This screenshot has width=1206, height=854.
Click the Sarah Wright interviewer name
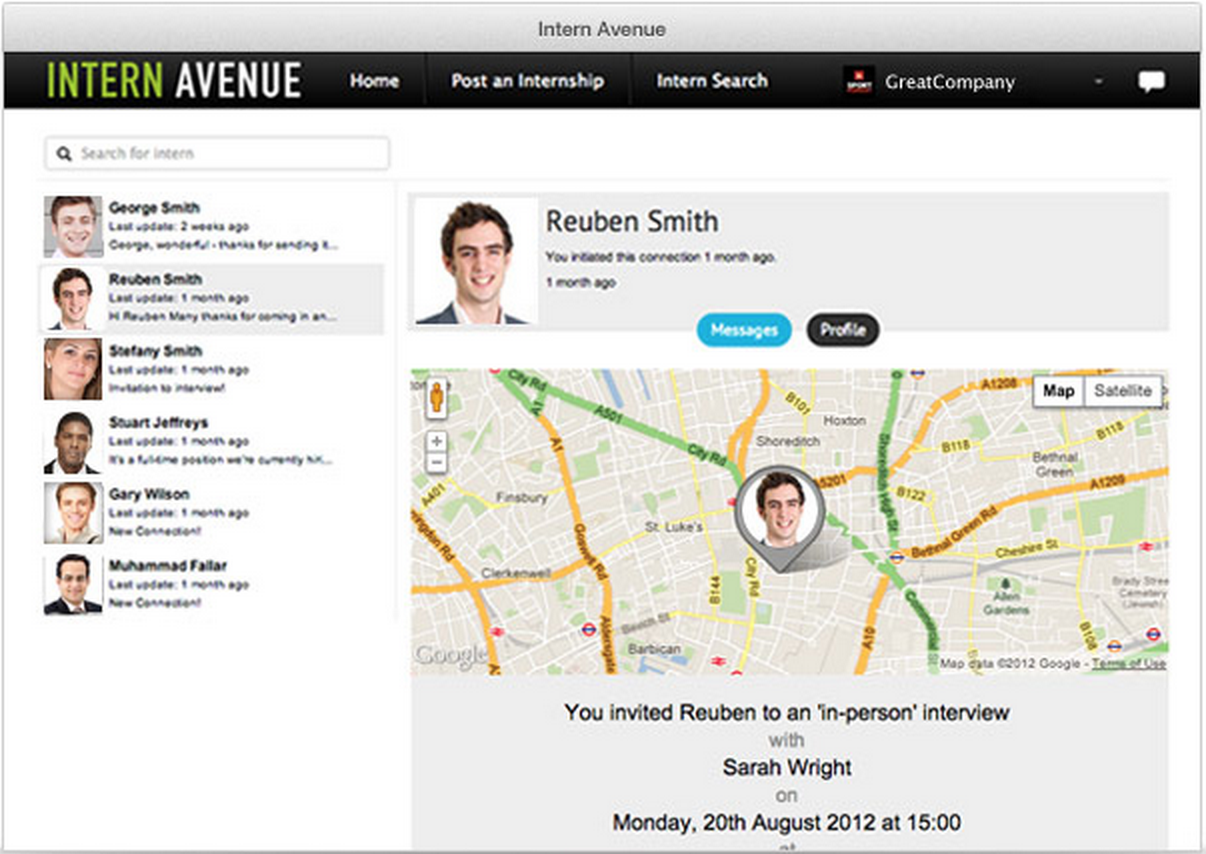(x=787, y=768)
